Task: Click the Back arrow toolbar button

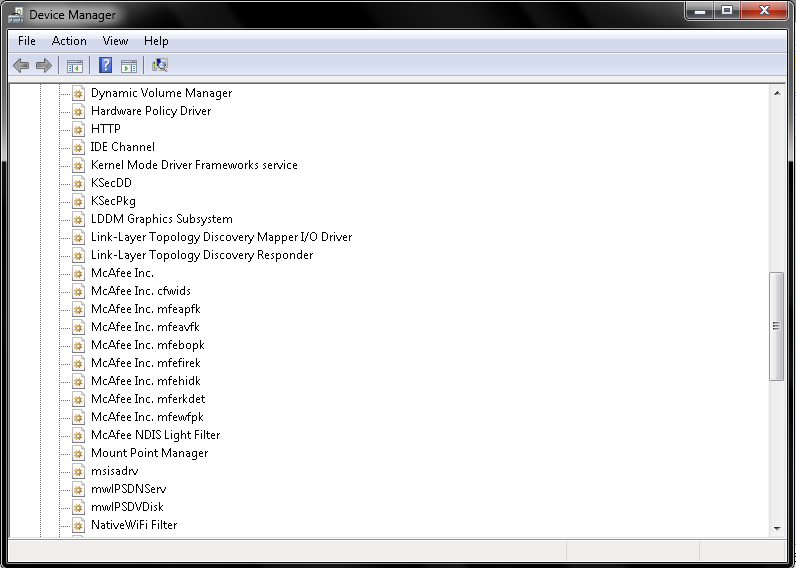Action: point(21,65)
